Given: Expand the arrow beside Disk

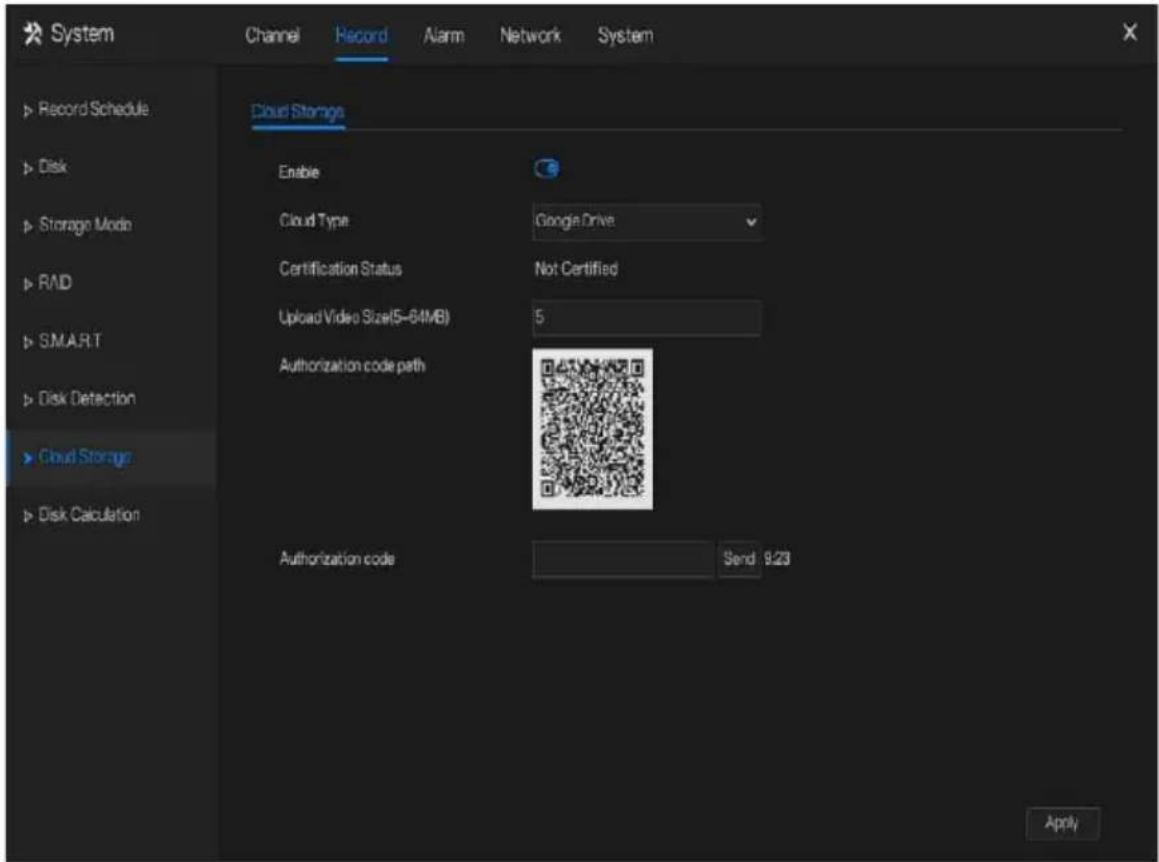Looking at the screenshot, I should click(x=28, y=169).
